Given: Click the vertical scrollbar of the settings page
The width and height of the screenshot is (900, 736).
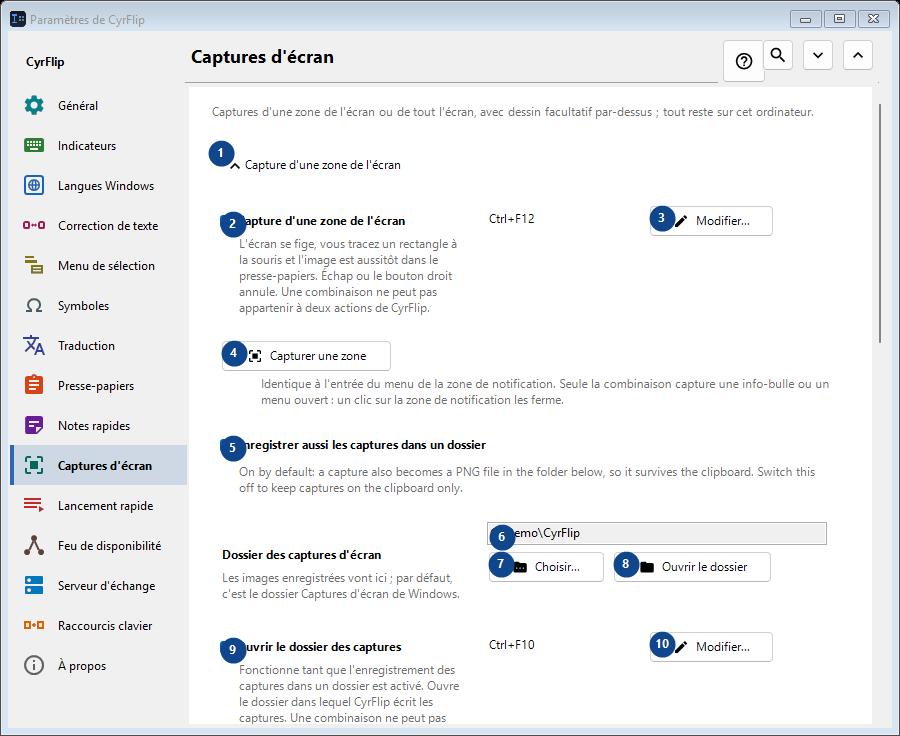Looking at the screenshot, I should coord(880,224).
